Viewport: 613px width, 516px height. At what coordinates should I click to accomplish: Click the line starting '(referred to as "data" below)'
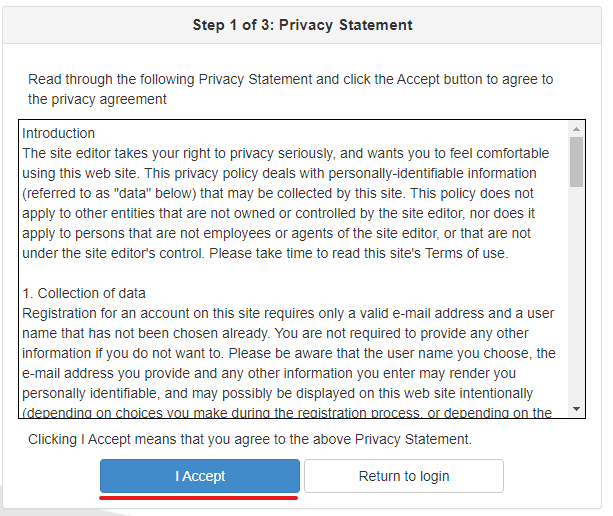[x=278, y=193]
